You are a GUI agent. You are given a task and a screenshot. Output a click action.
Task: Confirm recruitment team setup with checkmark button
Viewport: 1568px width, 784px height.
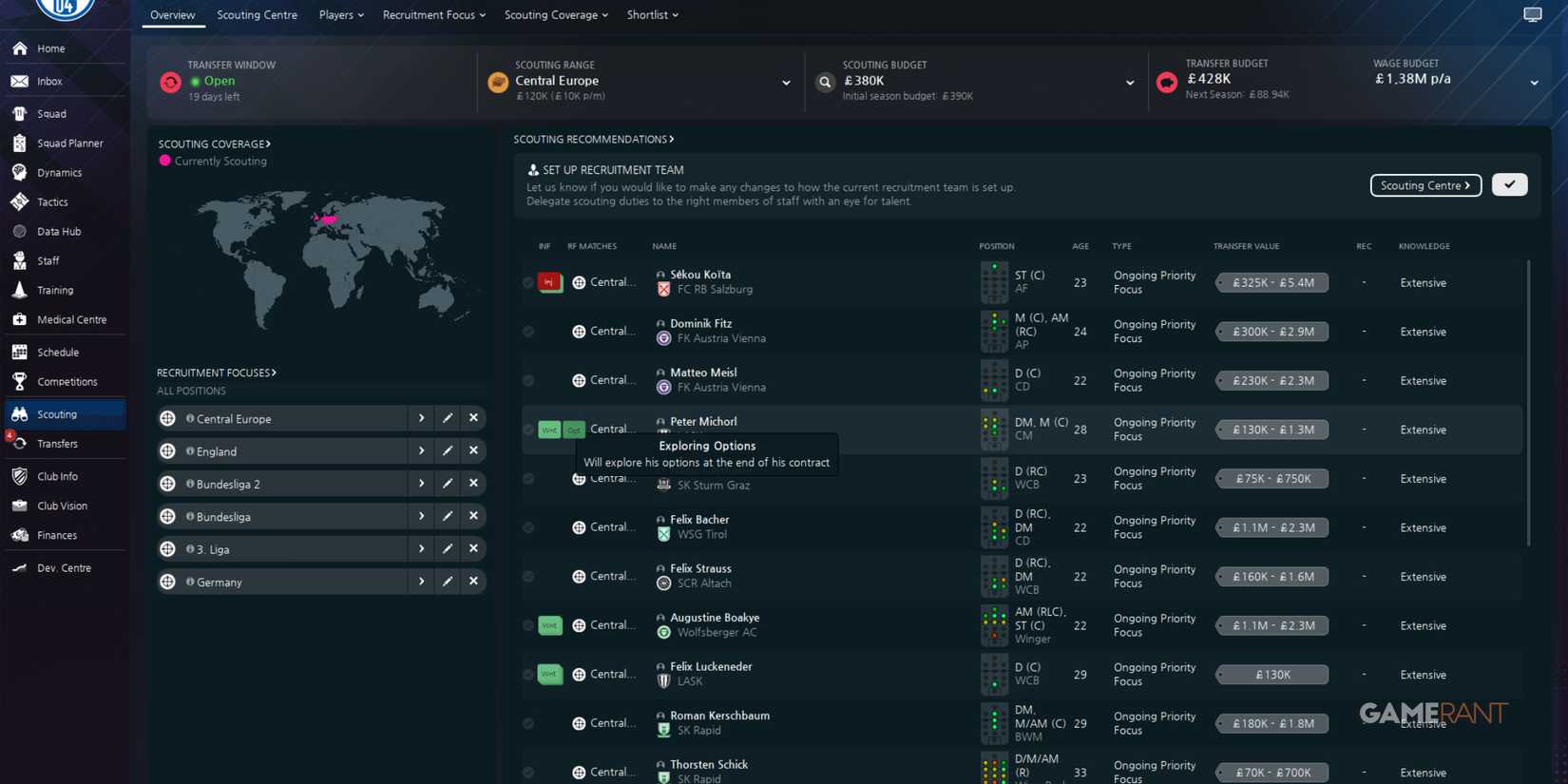point(1509,184)
